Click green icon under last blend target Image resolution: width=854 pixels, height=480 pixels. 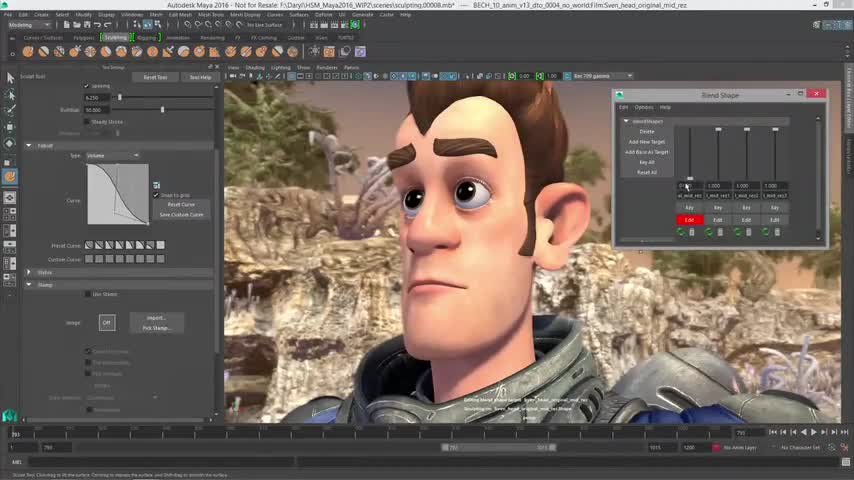tap(766, 232)
